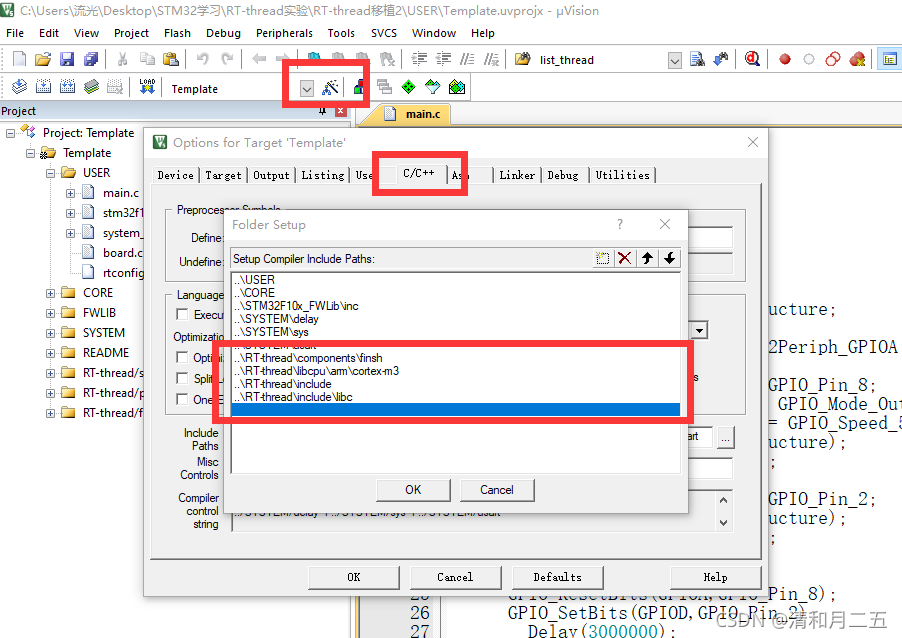The image size is (902, 638).
Task: Click the New file toolbar icon
Action: (20, 59)
